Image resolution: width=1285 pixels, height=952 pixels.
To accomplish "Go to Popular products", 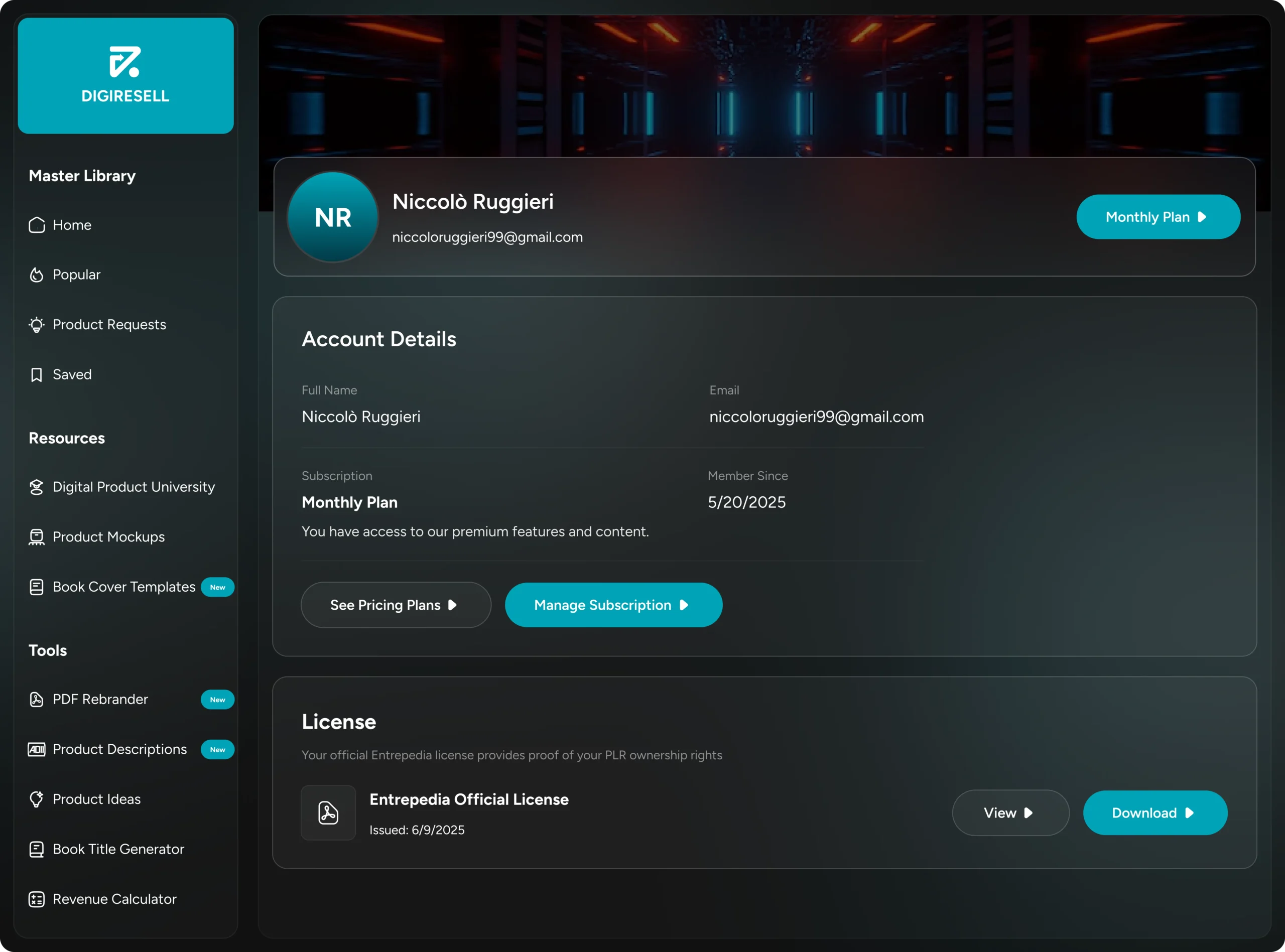I will click(x=76, y=275).
